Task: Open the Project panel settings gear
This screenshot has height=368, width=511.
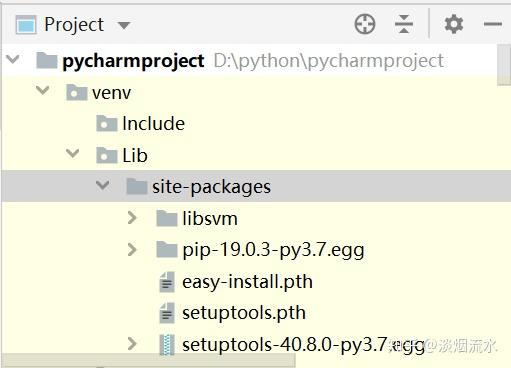Action: 454,24
